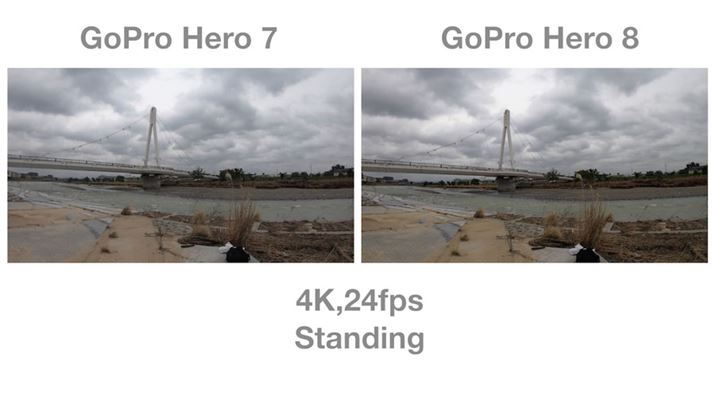Click the black bag in Hero 8 footage

click(x=587, y=254)
